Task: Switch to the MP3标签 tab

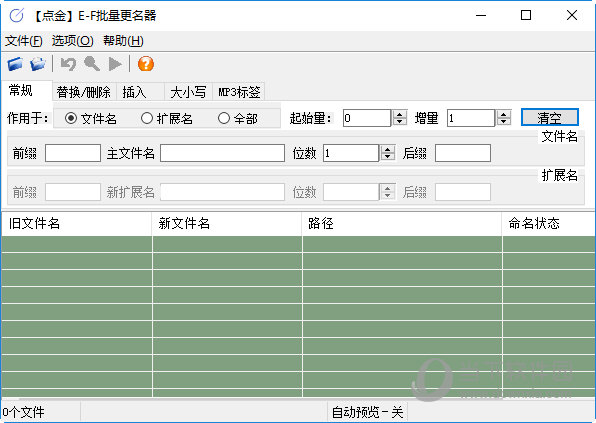Action: coord(239,92)
